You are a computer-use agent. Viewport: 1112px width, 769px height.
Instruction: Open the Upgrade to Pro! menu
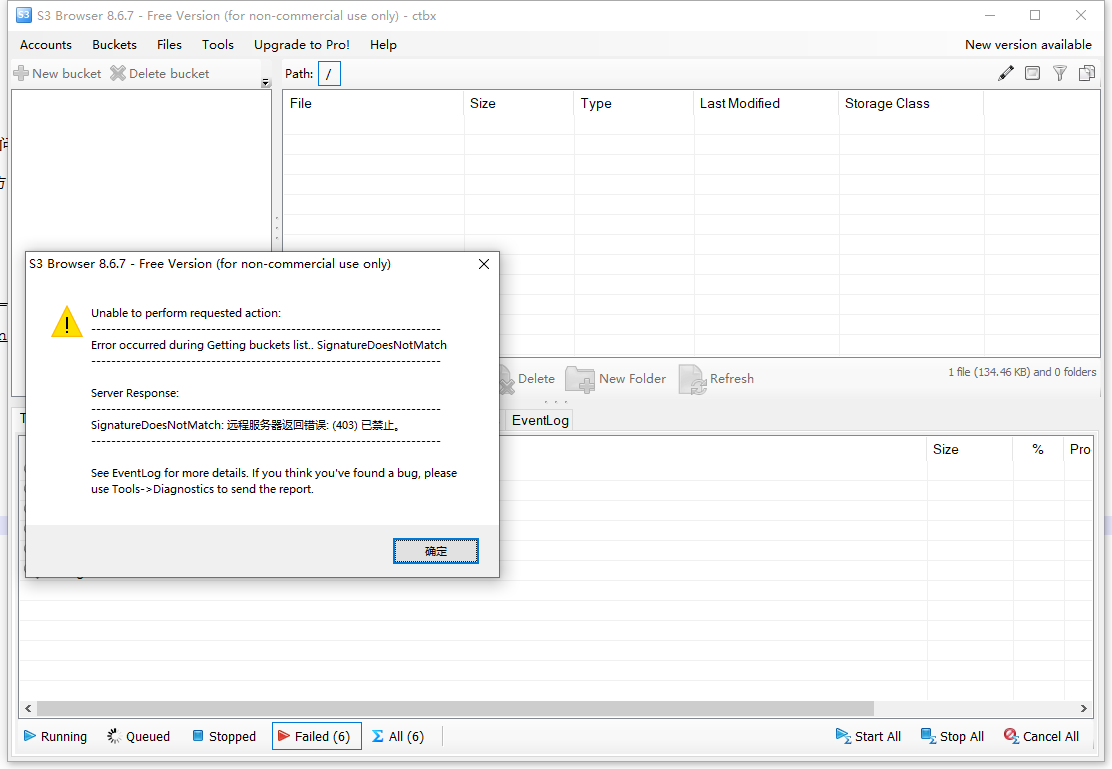pos(301,45)
